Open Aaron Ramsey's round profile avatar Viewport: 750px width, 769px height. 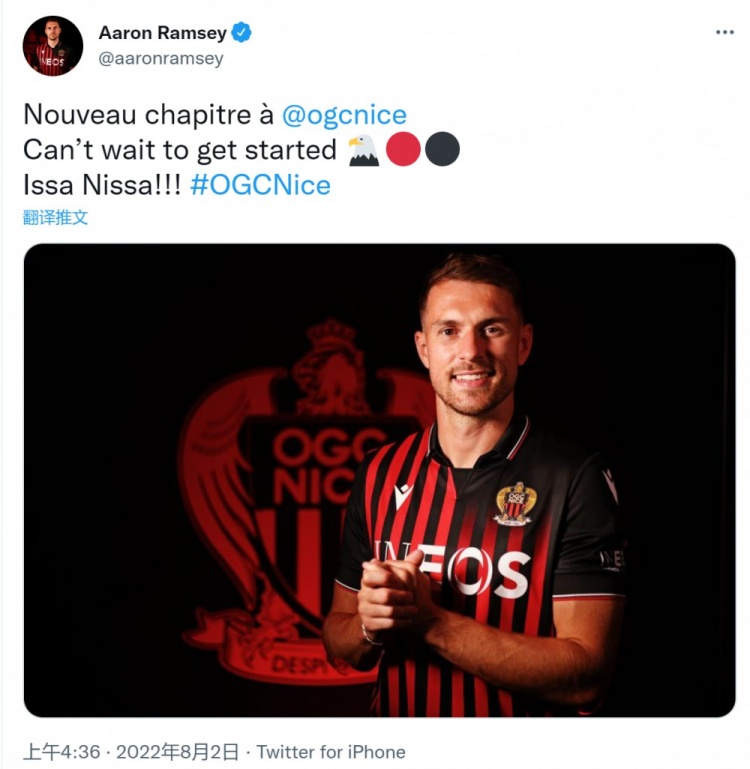coord(53,46)
